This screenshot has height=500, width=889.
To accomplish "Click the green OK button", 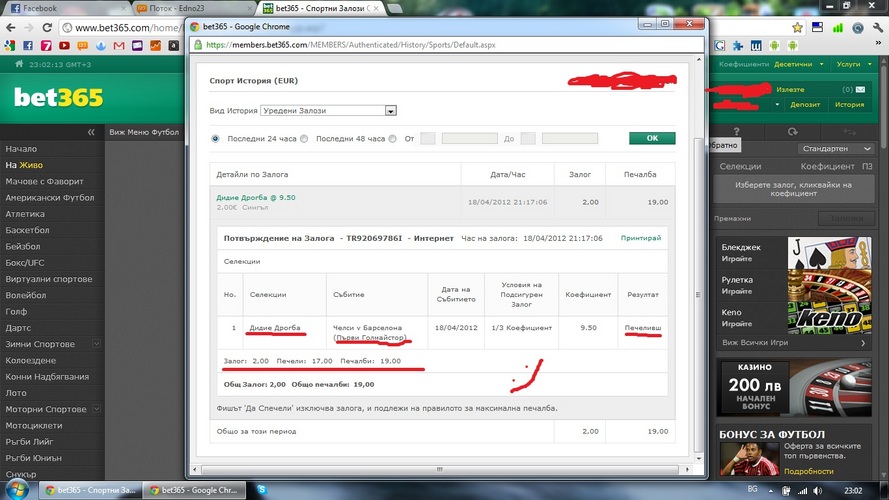I will [x=652, y=138].
